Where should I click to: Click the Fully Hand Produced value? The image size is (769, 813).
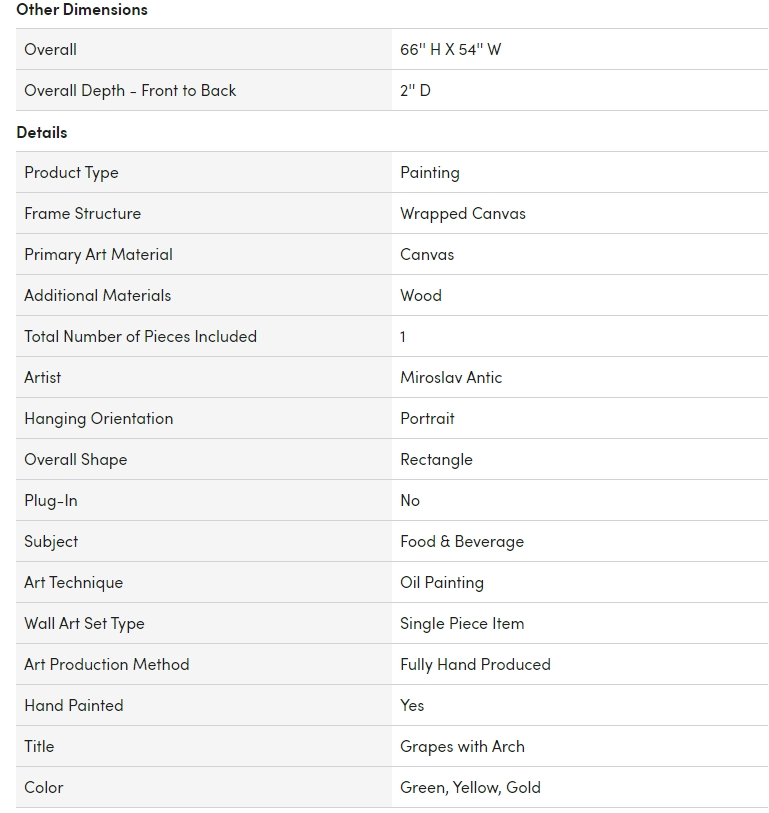click(x=475, y=664)
